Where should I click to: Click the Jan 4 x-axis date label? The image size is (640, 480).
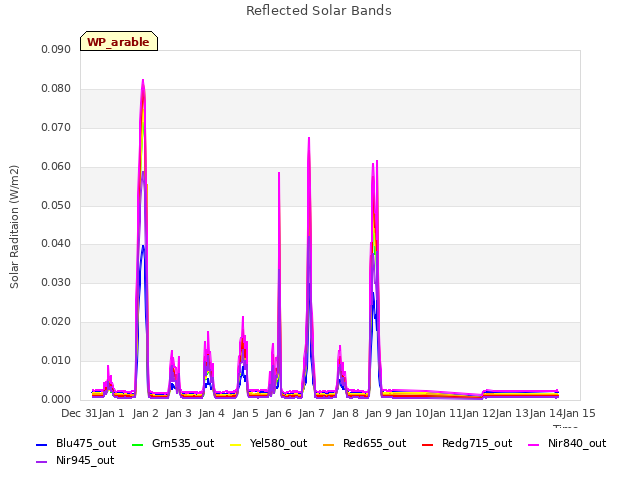pos(211,413)
